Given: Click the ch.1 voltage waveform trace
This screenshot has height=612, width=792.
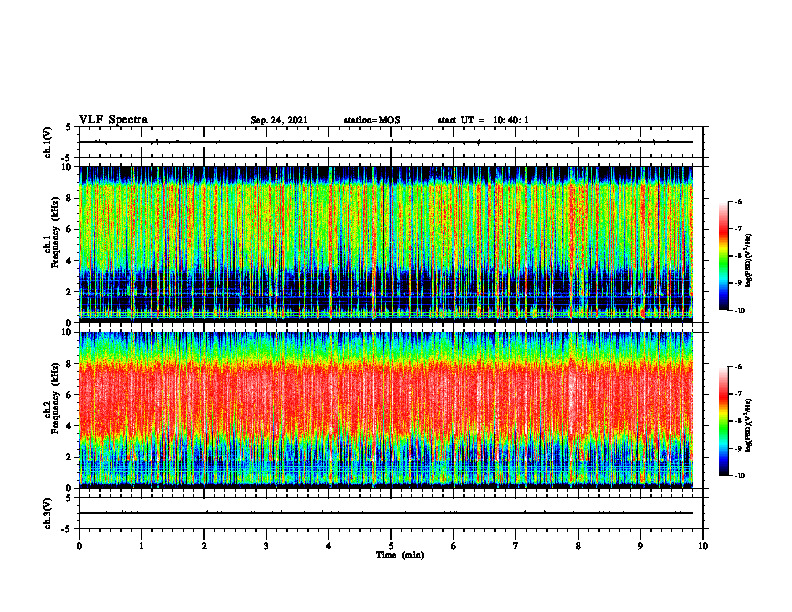Looking at the screenshot, I should pyautogui.click(x=386, y=142).
